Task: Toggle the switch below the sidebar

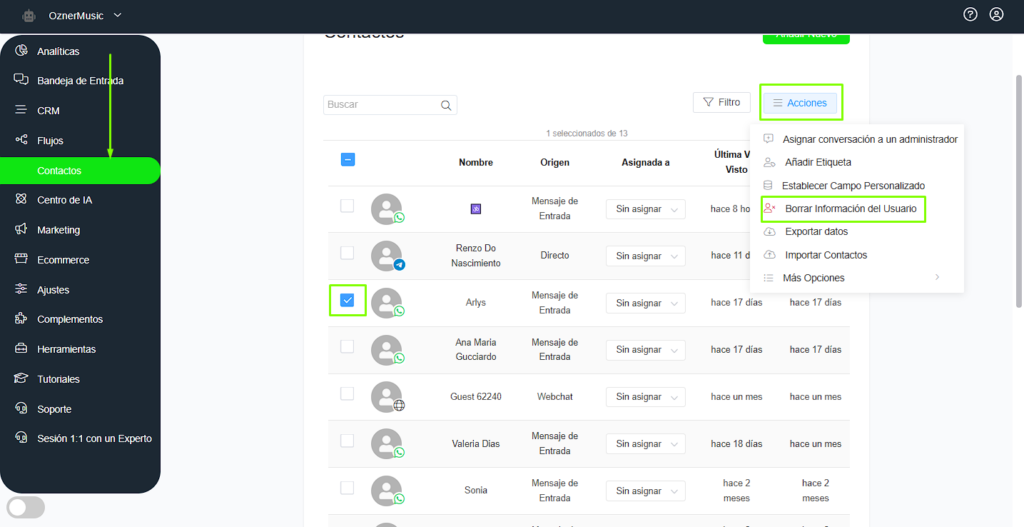Action: [26, 507]
